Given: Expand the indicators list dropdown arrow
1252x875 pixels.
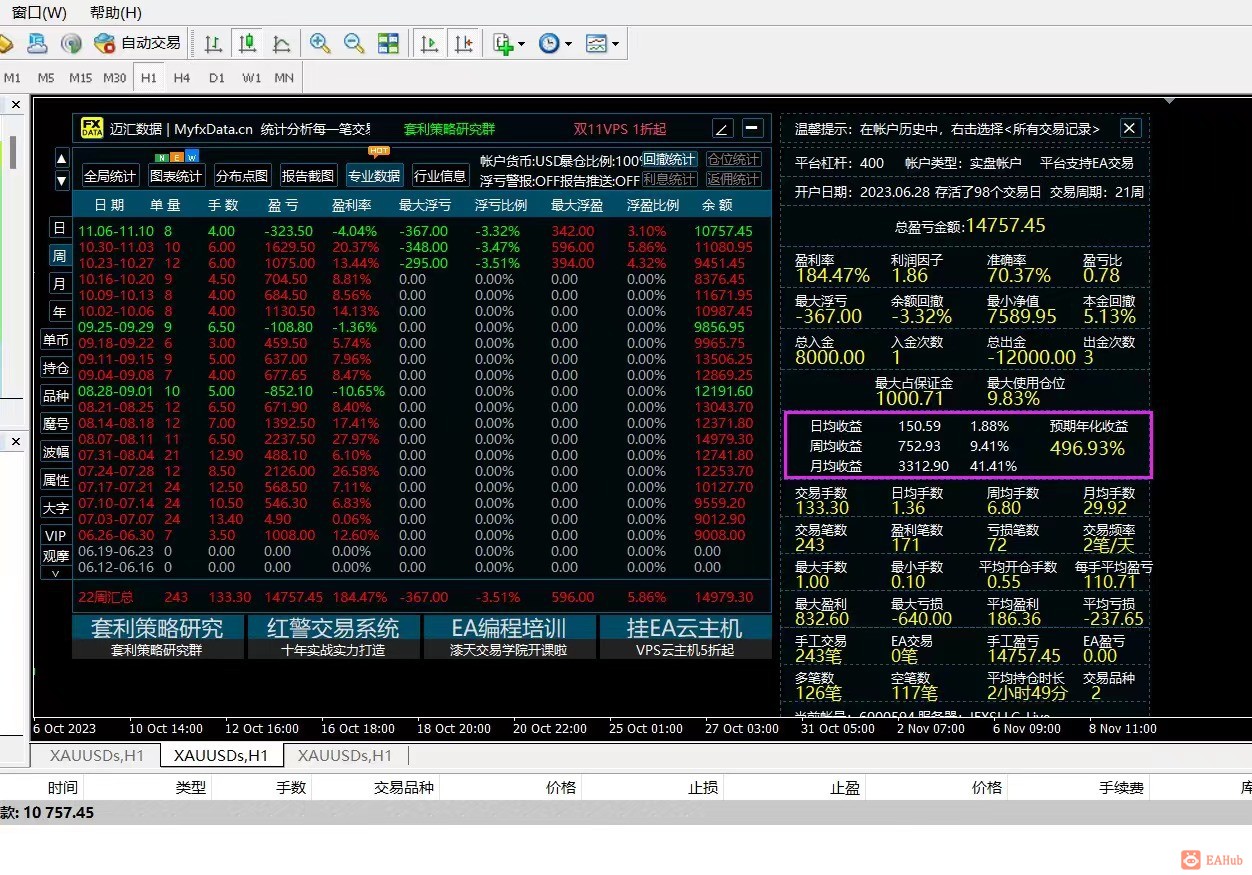Looking at the screenshot, I should [522, 44].
